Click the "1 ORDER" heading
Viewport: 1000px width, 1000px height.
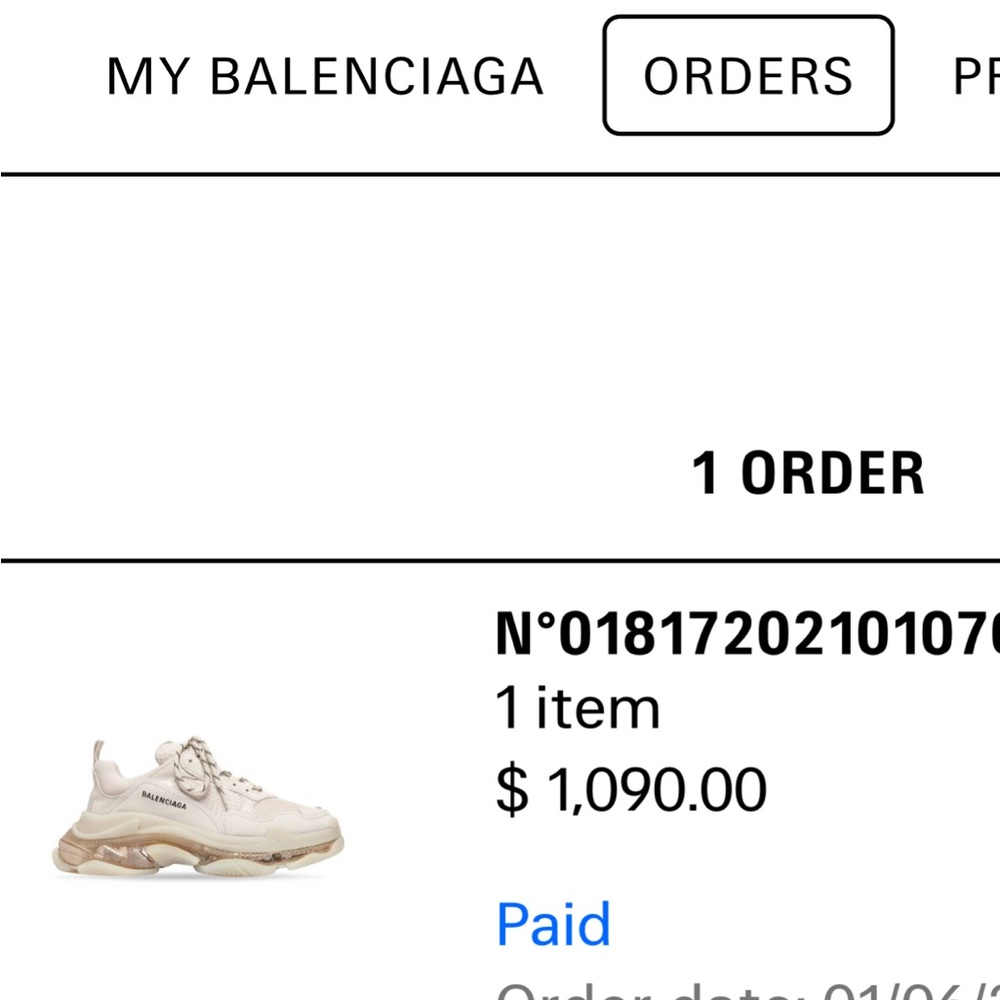[807, 473]
